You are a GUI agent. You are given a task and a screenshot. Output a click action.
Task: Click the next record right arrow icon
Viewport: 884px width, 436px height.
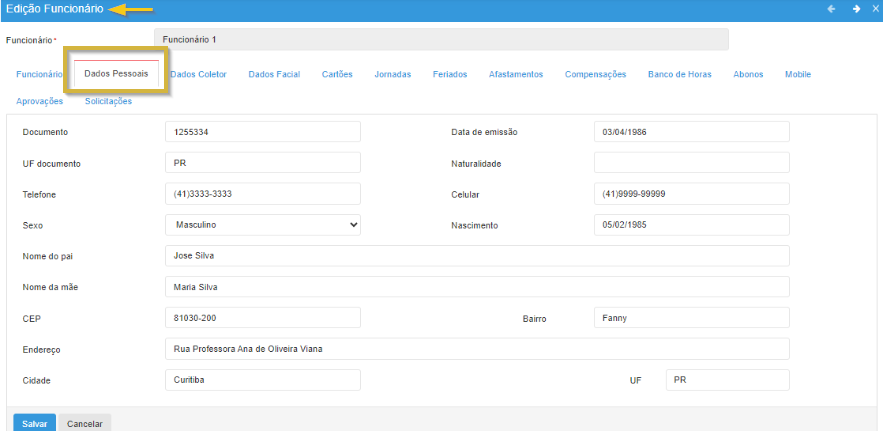tap(856, 9)
